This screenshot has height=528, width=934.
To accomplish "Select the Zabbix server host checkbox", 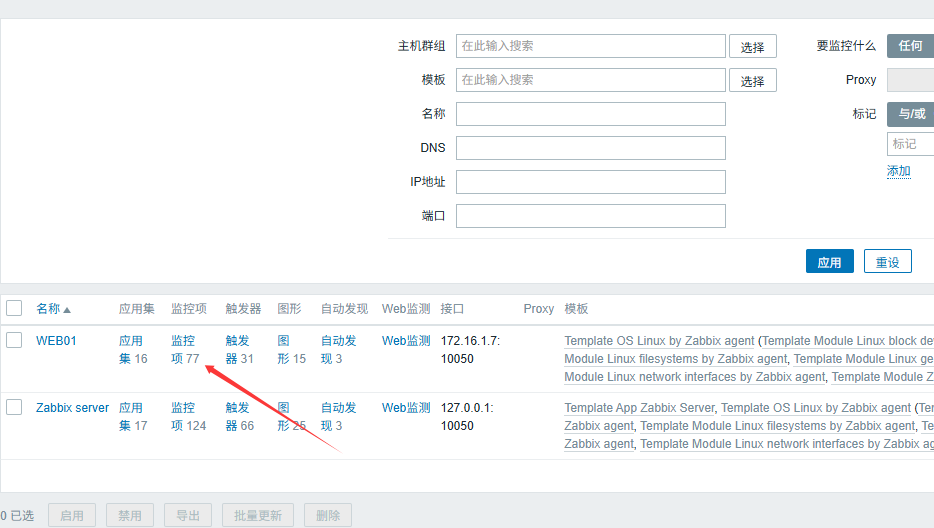I will coord(14,407).
